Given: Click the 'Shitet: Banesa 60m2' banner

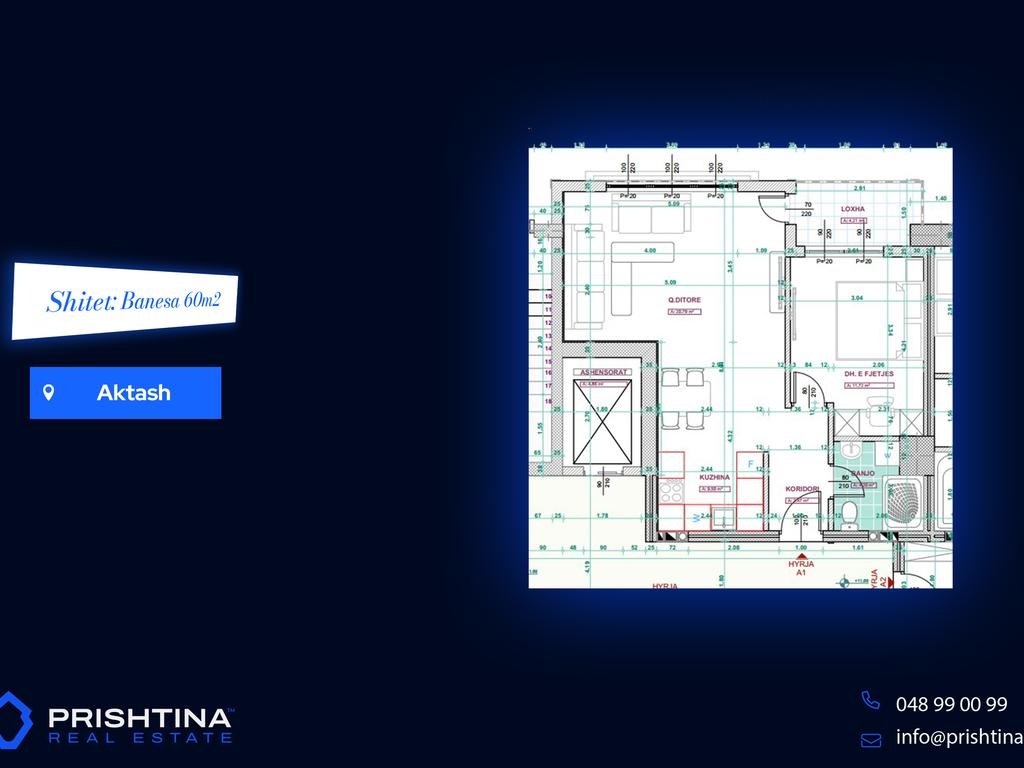Looking at the screenshot, I should tap(125, 301).
